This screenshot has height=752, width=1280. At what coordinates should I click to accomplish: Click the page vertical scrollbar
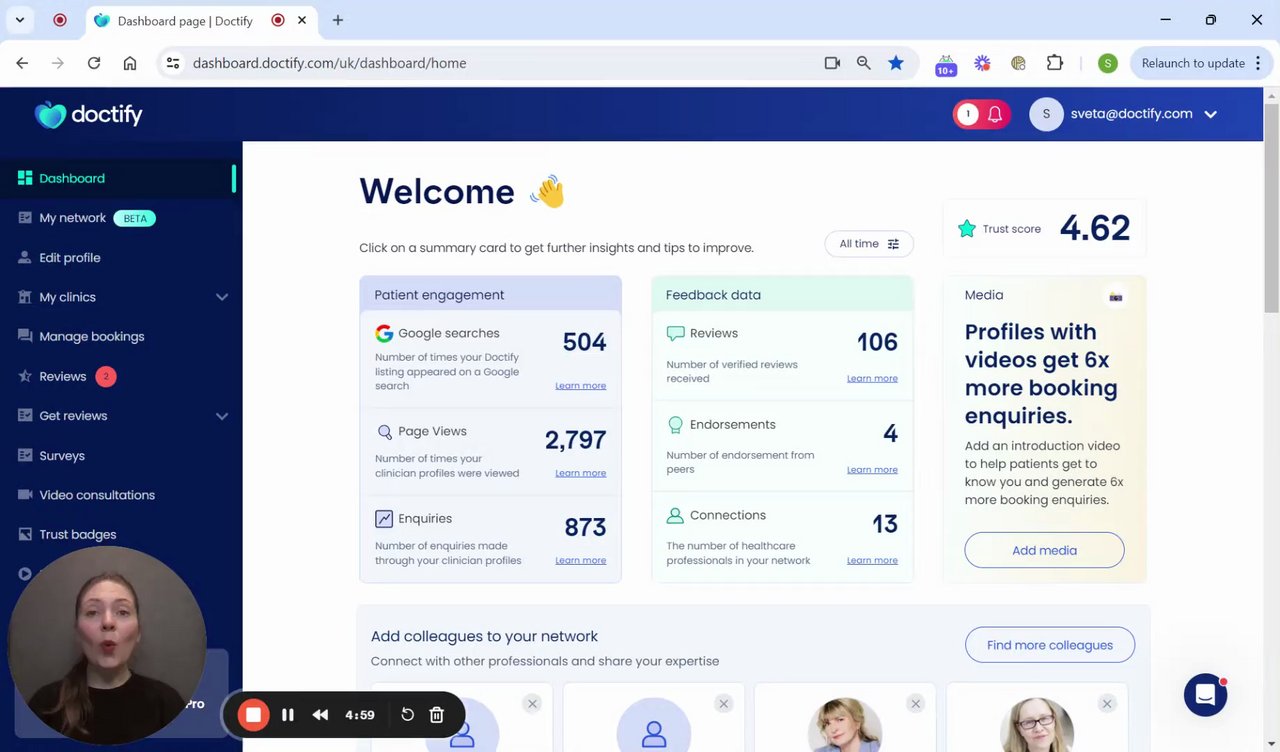tap(1272, 209)
